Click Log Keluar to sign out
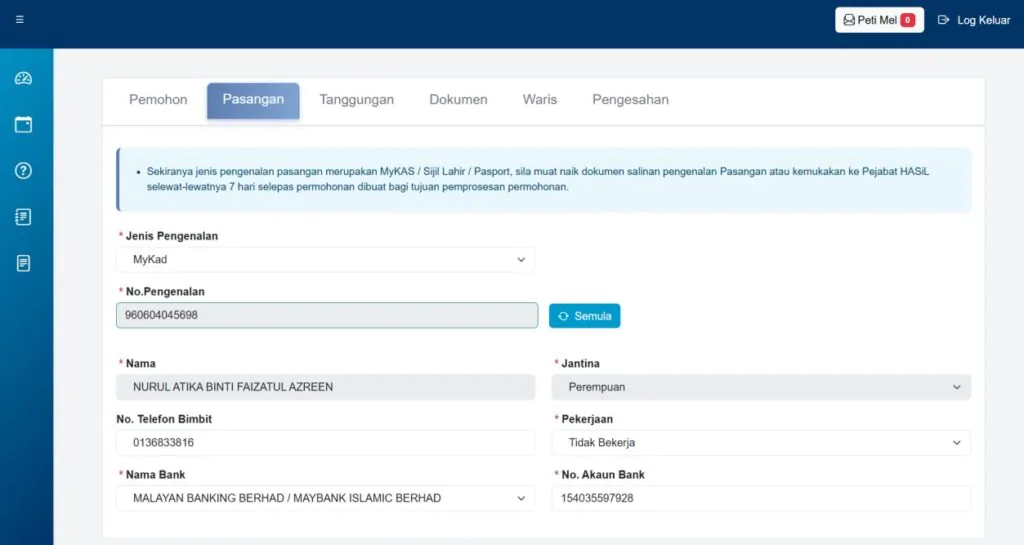This screenshot has height=545, width=1024. (x=974, y=20)
